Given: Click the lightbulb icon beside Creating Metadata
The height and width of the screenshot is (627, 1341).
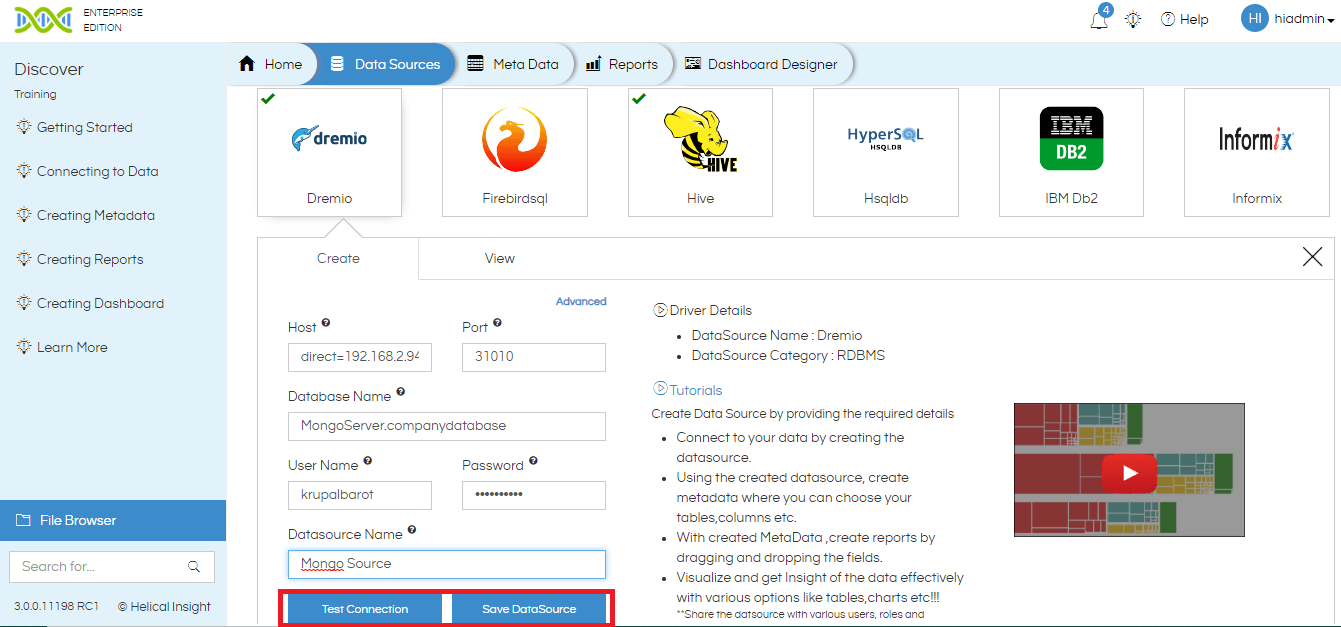Looking at the screenshot, I should click(x=24, y=215).
